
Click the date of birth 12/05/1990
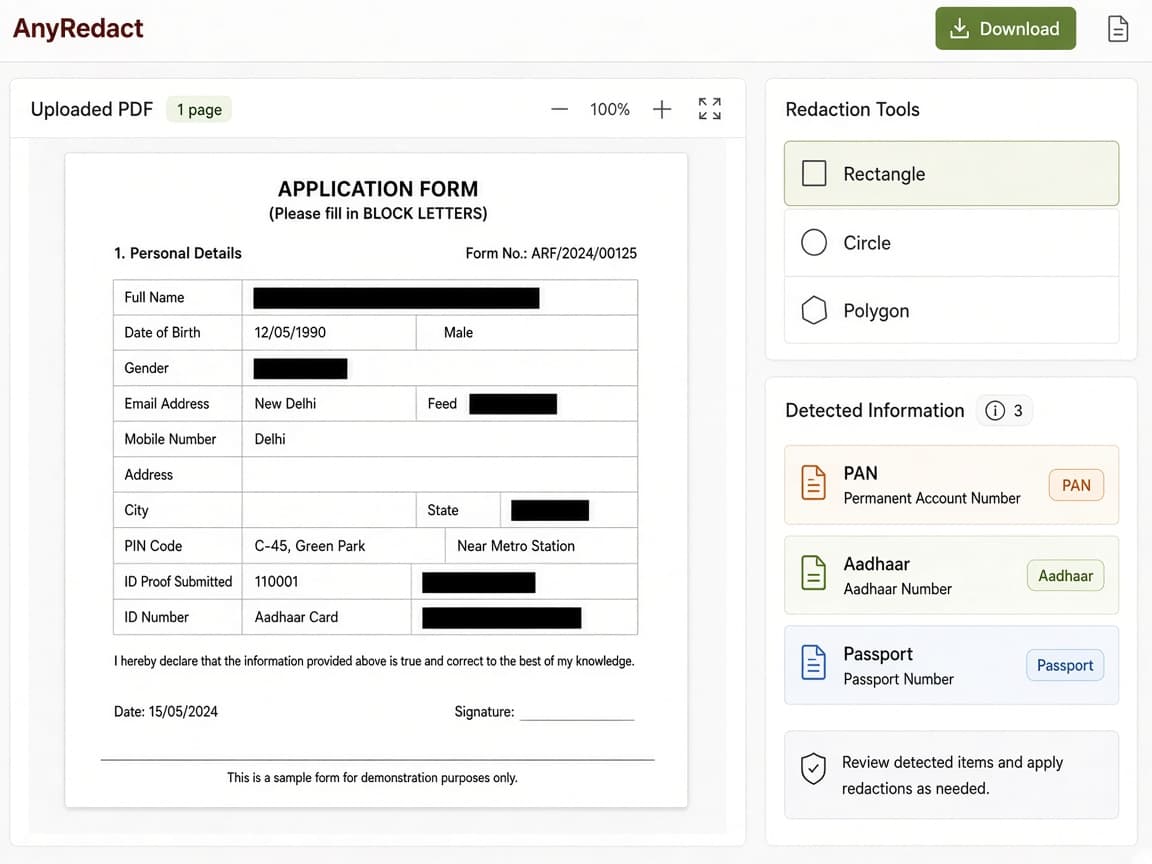290,332
